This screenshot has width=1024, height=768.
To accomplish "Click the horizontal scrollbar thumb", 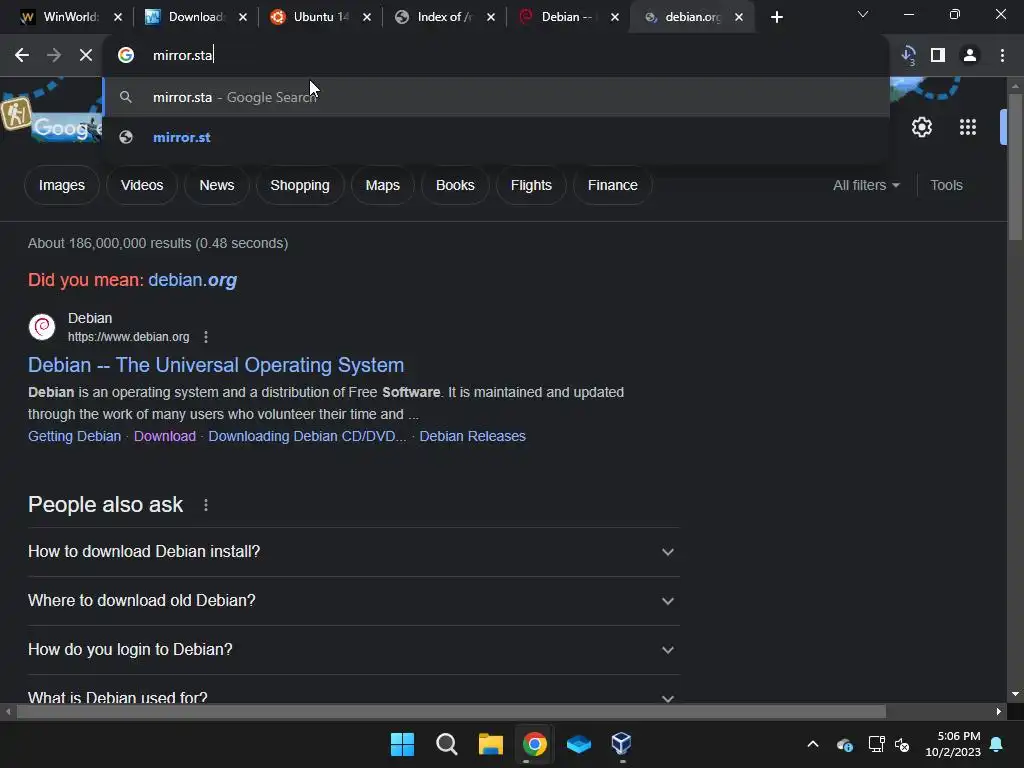I will 451,712.
